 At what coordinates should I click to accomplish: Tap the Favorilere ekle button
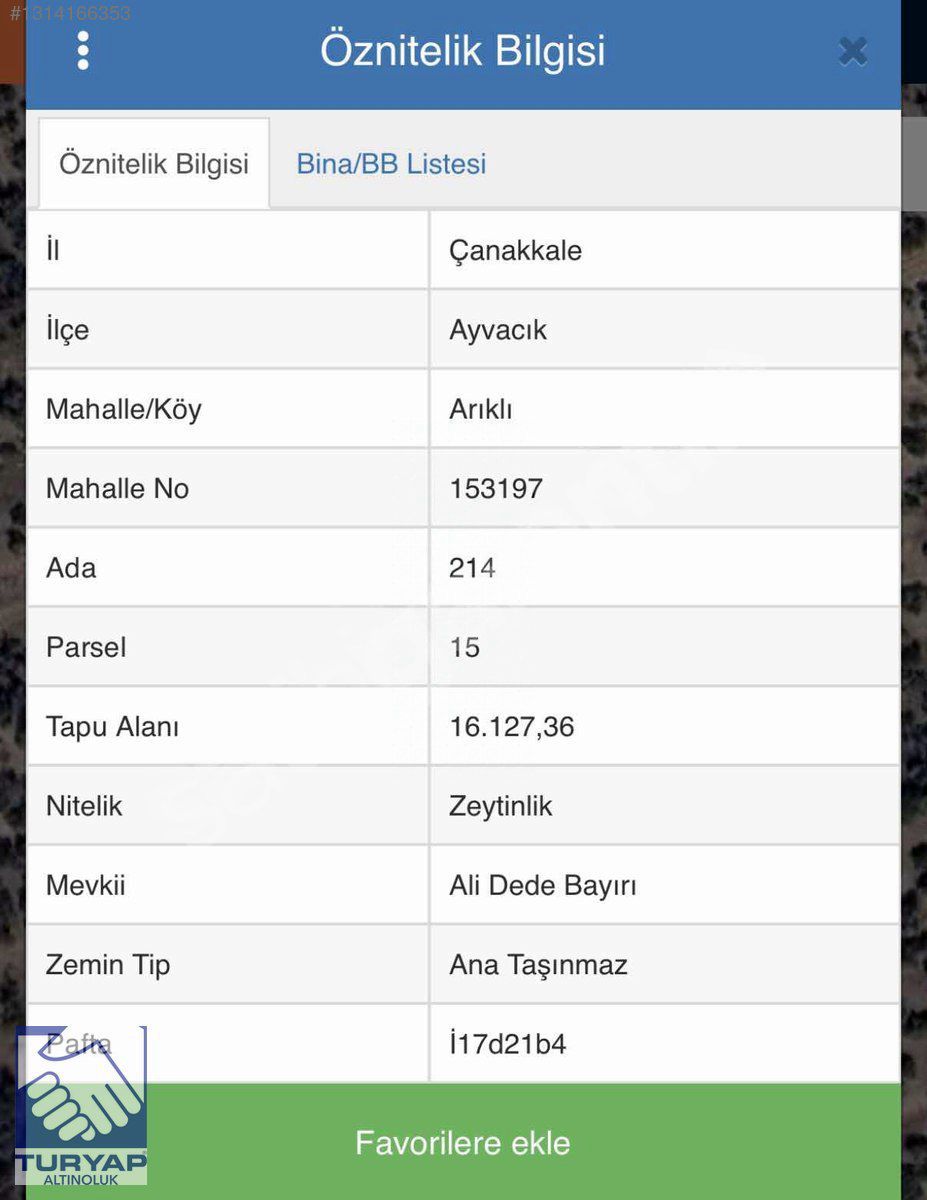click(463, 1142)
